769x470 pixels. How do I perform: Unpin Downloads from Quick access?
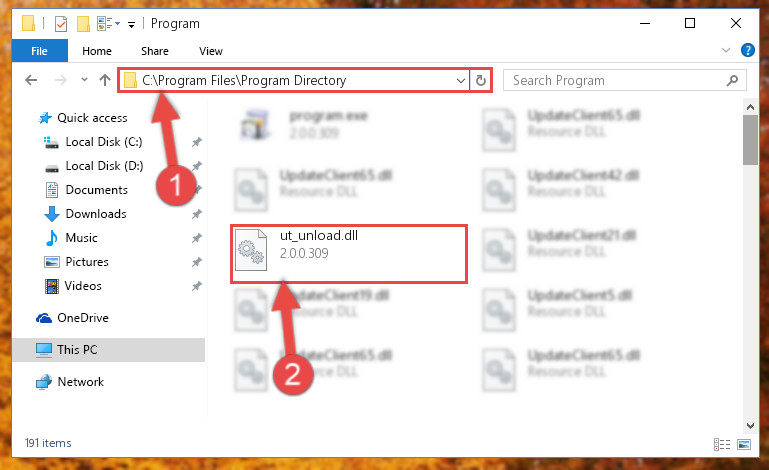coord(197,214)
